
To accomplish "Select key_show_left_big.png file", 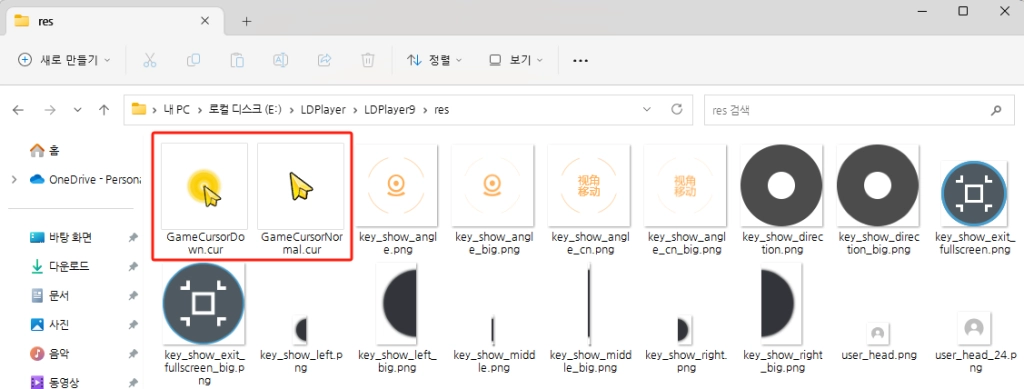I will [x=397, y=319].
